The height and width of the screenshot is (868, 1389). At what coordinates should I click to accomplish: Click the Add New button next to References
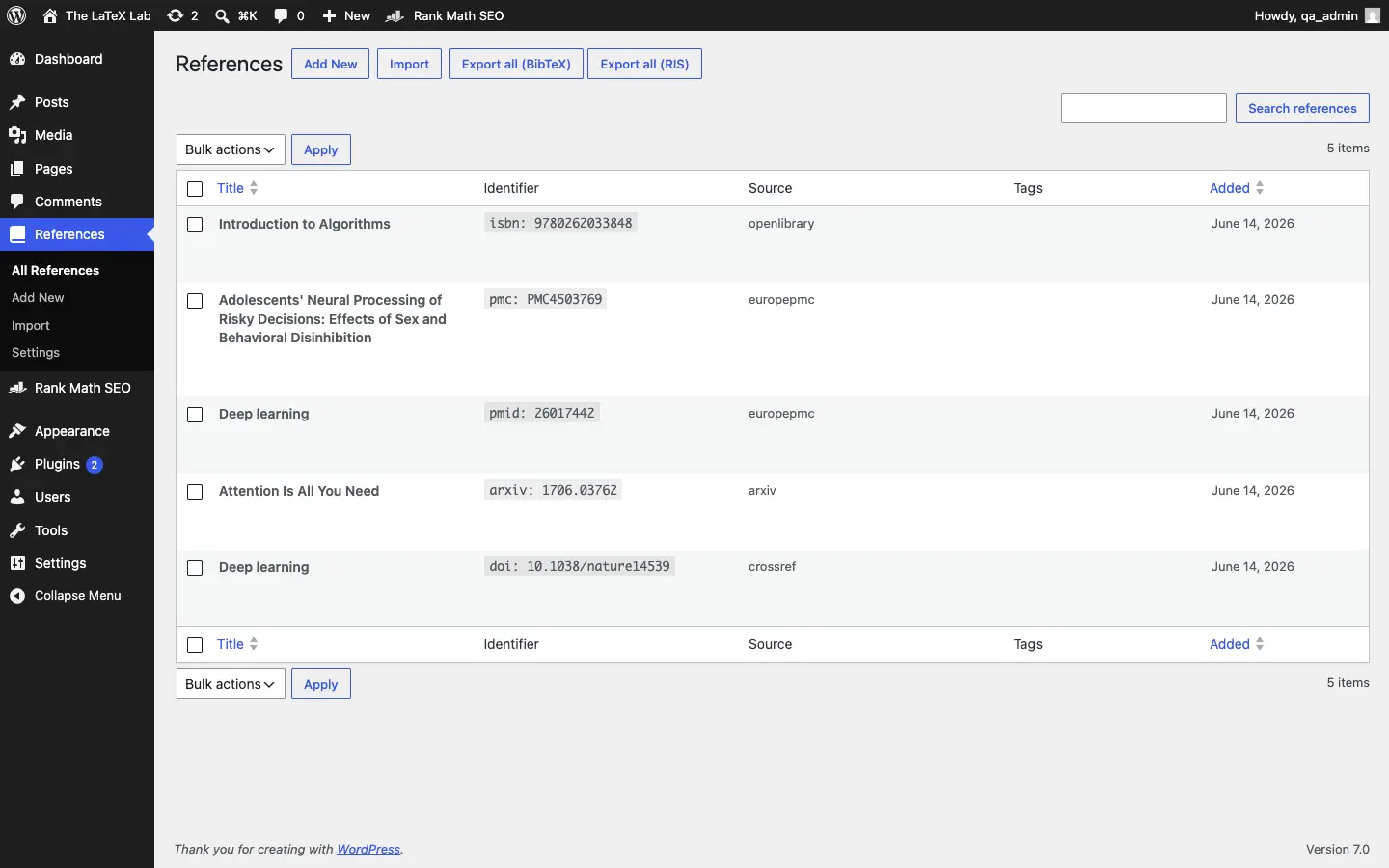(x=330, y=64)
